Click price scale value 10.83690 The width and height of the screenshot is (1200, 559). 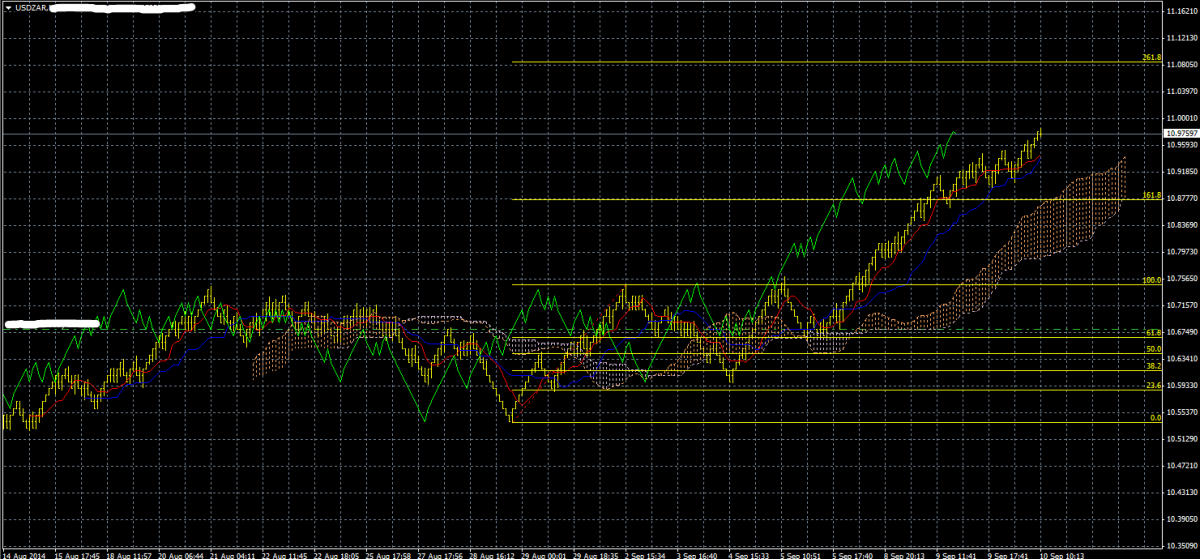point(1181,225)
